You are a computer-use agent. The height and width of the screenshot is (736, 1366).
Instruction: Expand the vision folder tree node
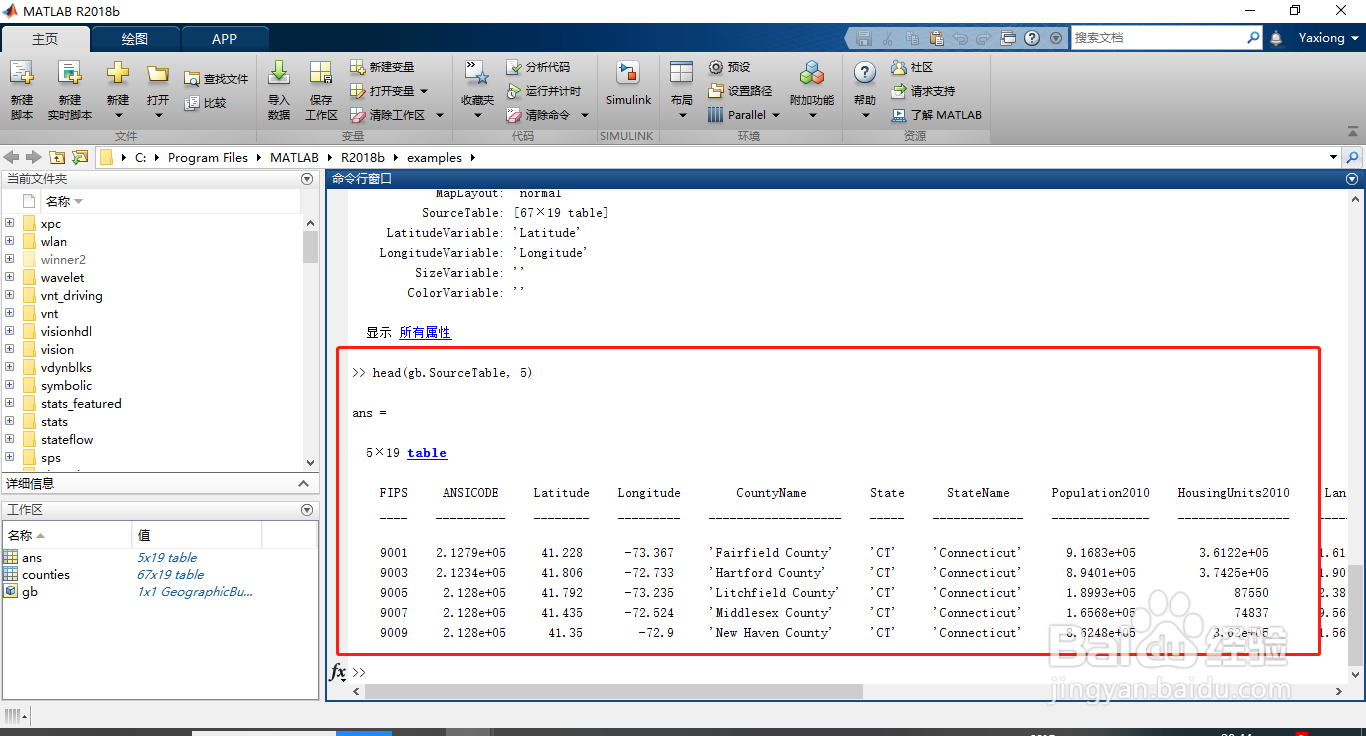click(9, 349)
